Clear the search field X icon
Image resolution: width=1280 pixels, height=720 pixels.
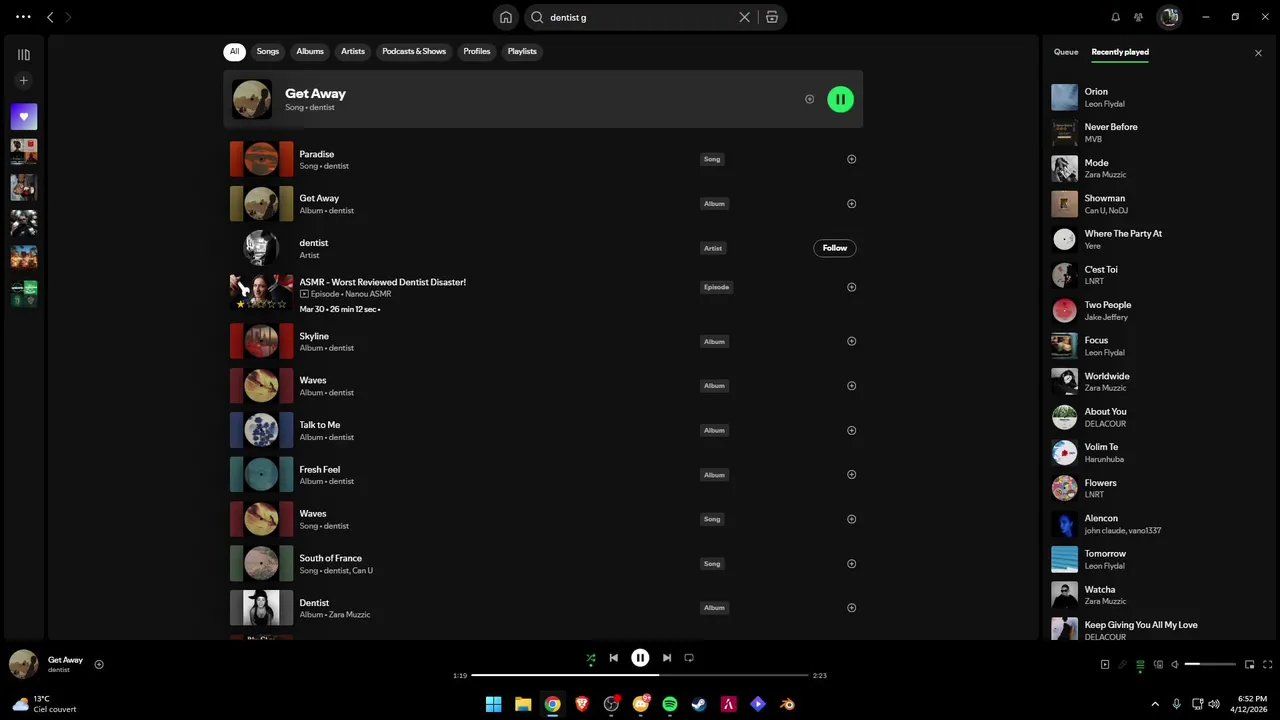pyautogui.click(x=744, y=17)
